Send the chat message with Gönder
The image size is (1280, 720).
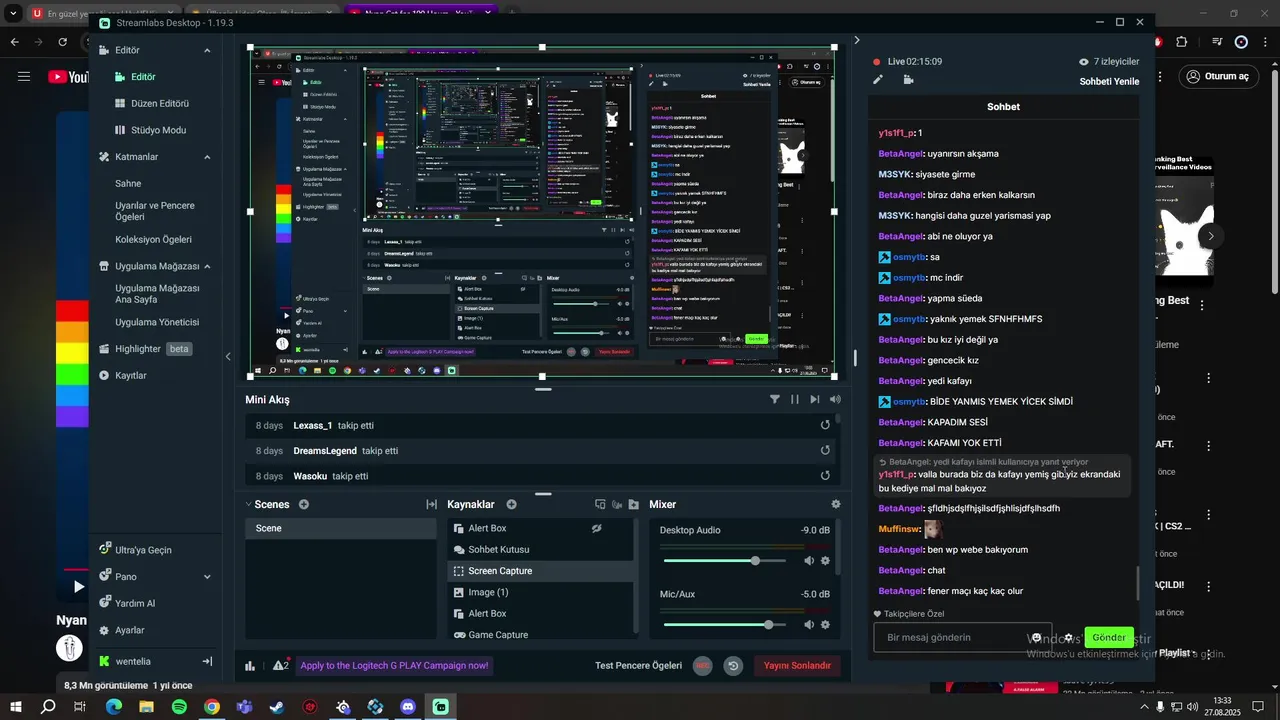coord(1109,638)
